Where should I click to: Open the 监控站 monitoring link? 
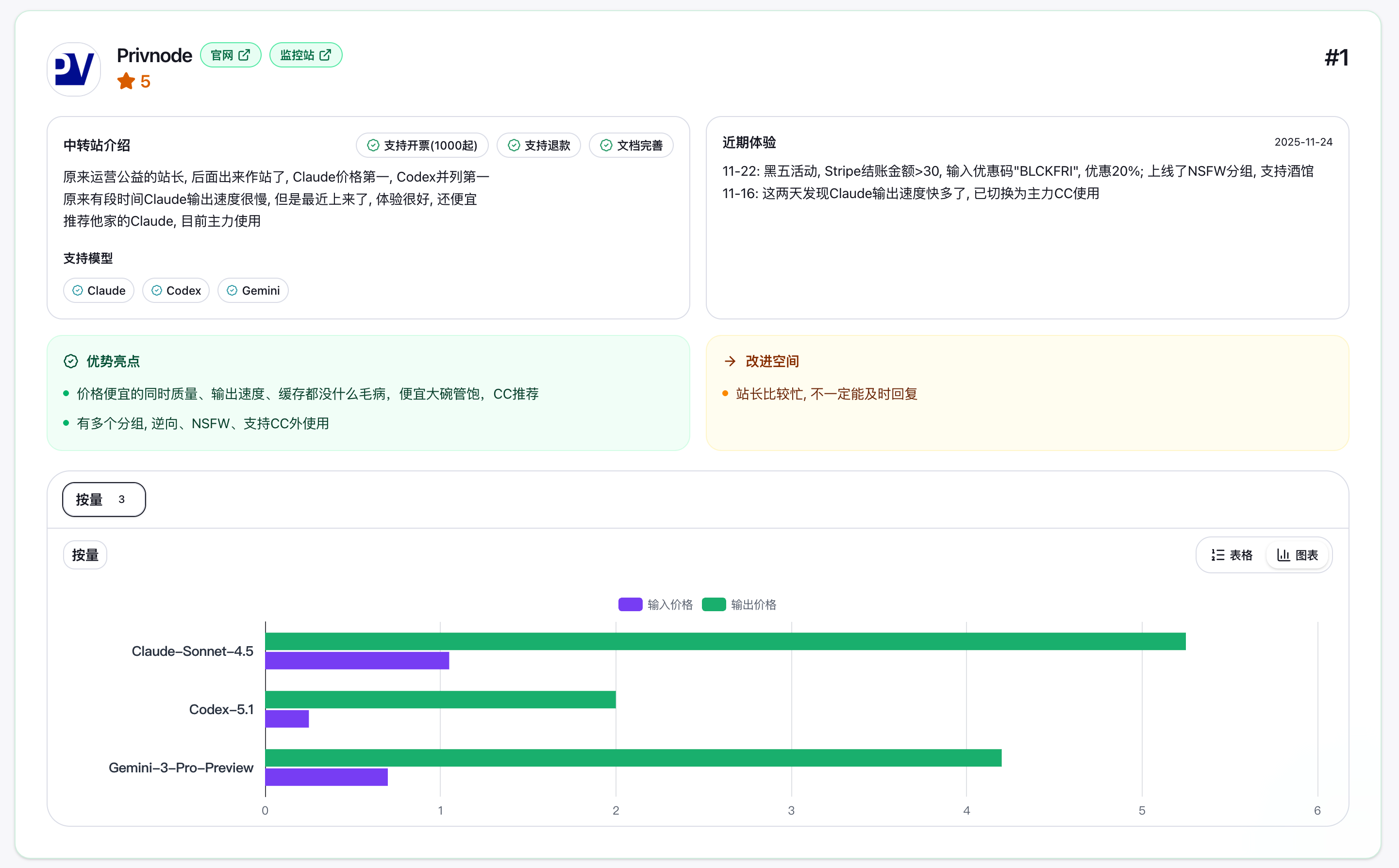click(305, 55)
